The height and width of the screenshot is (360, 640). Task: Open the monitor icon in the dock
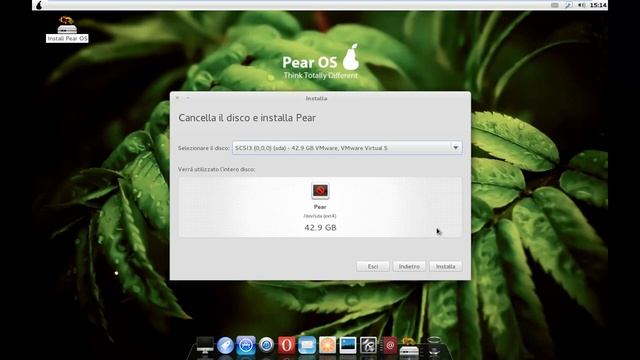pyautogui.click(x=205, y=345)
